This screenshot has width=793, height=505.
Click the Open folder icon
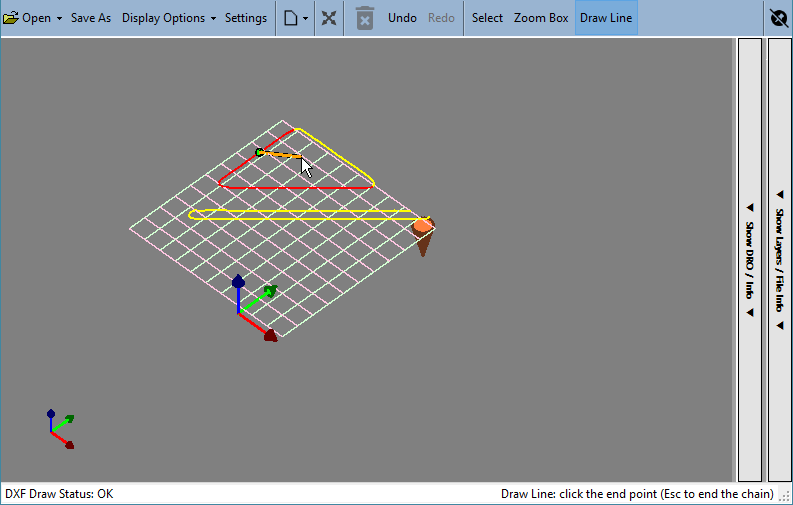click(11, 18)
